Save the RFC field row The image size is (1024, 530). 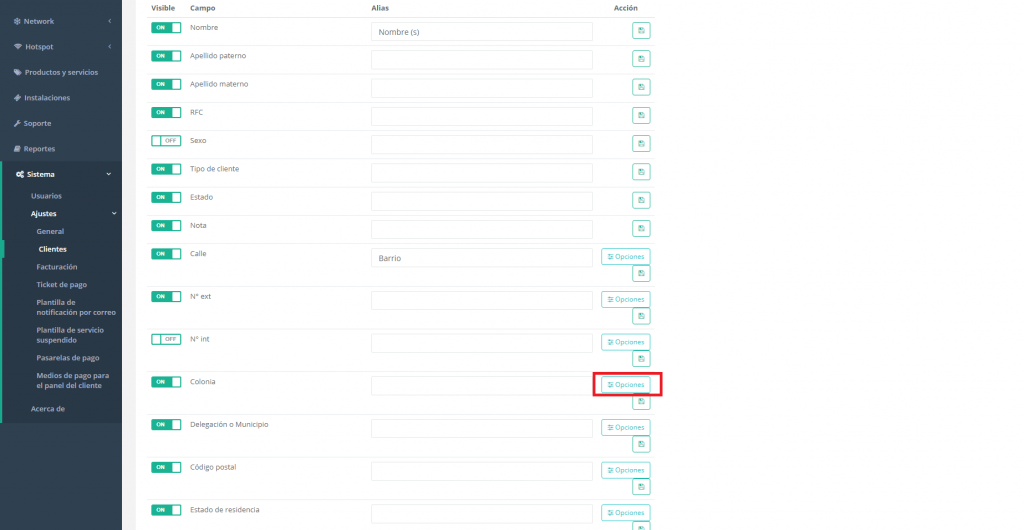click(641, 116)
